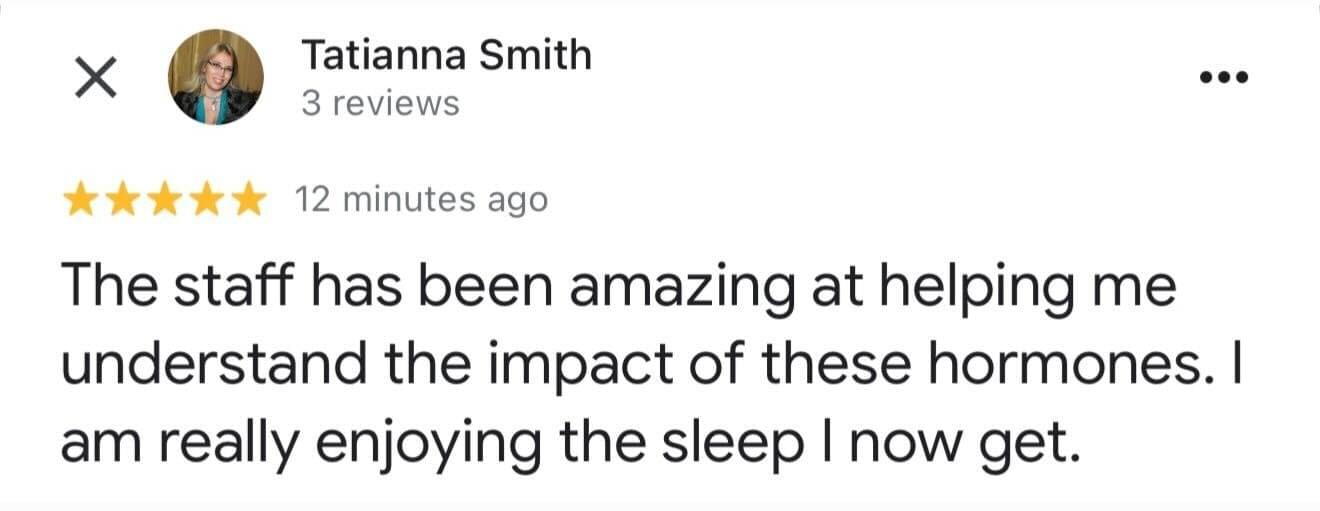Click the first yellow rating star

pos(80,200)
